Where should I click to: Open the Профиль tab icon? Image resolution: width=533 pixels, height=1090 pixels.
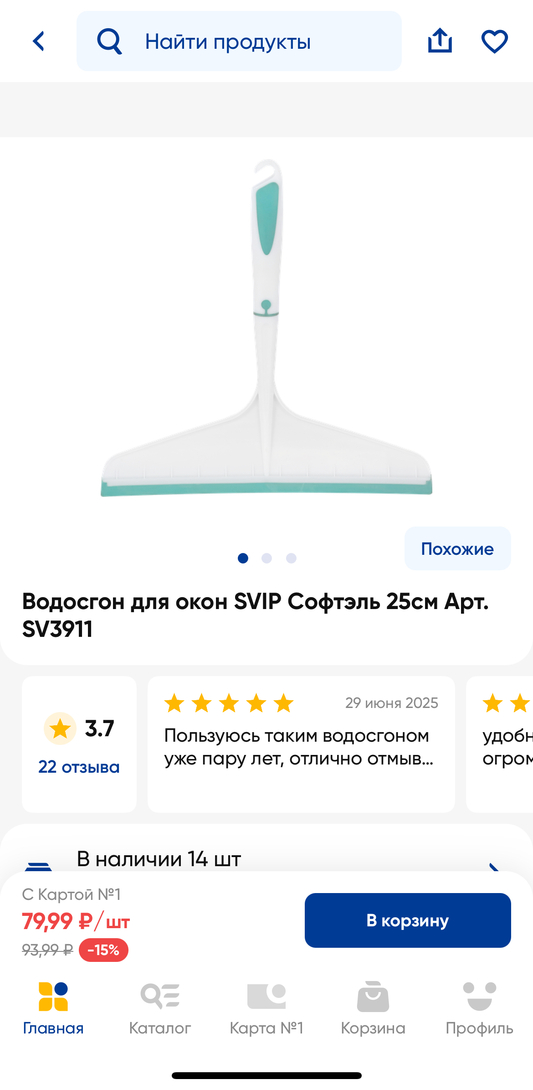click(480, 996)
